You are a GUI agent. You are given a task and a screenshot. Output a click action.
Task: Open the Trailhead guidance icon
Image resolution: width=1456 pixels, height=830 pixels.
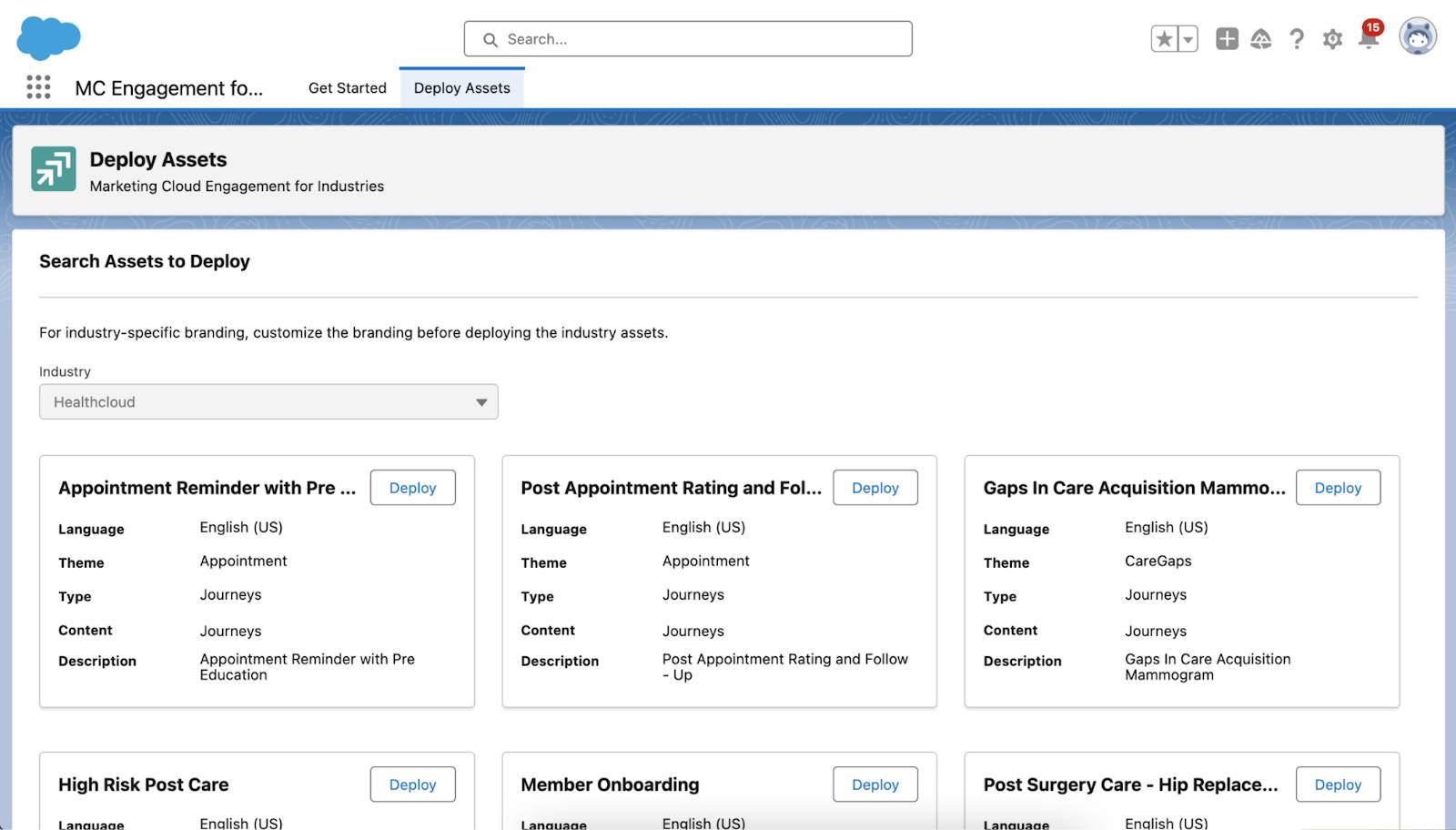(x=1261, y=38)
